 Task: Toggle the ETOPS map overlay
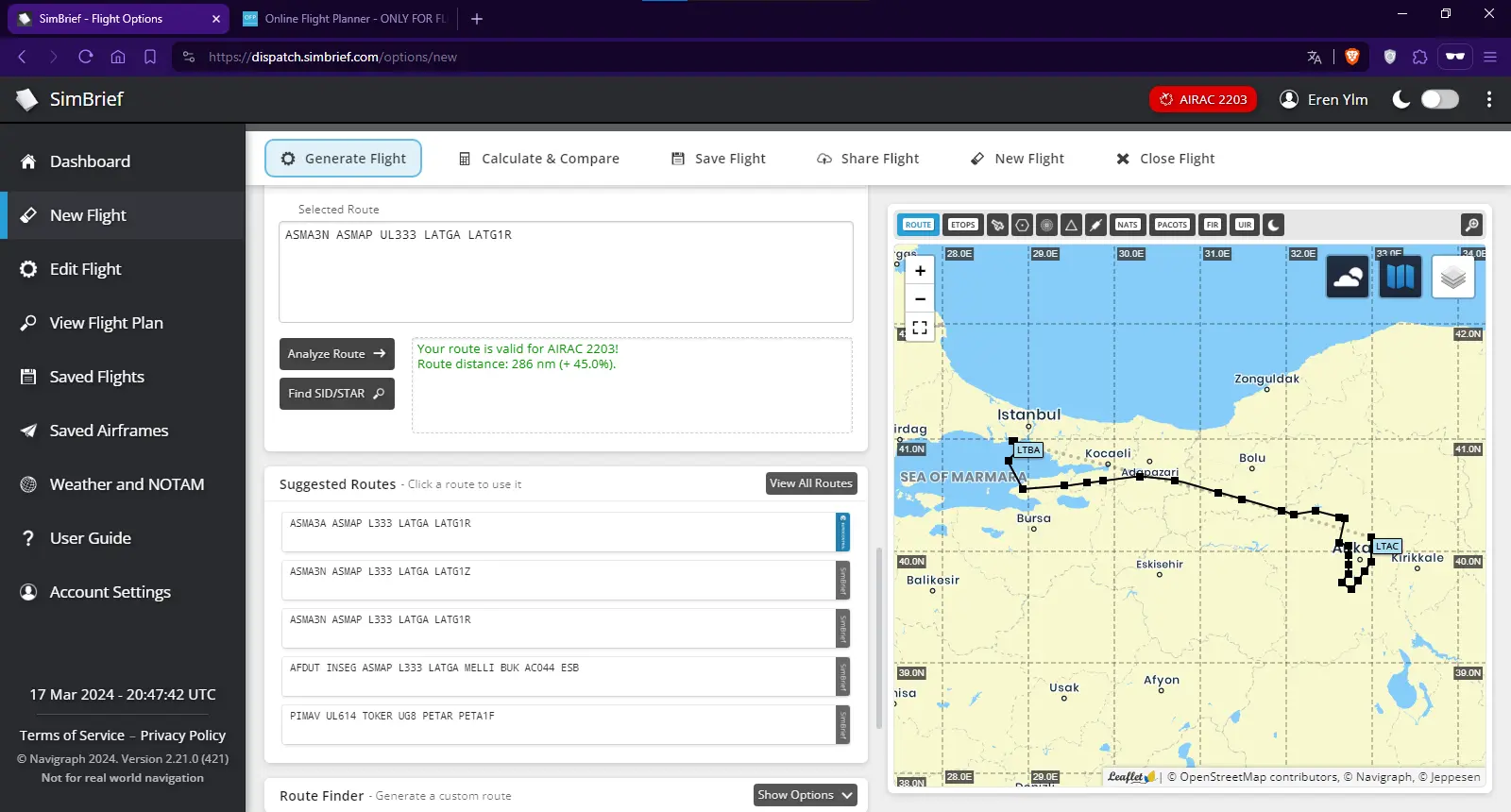[963, 225]
